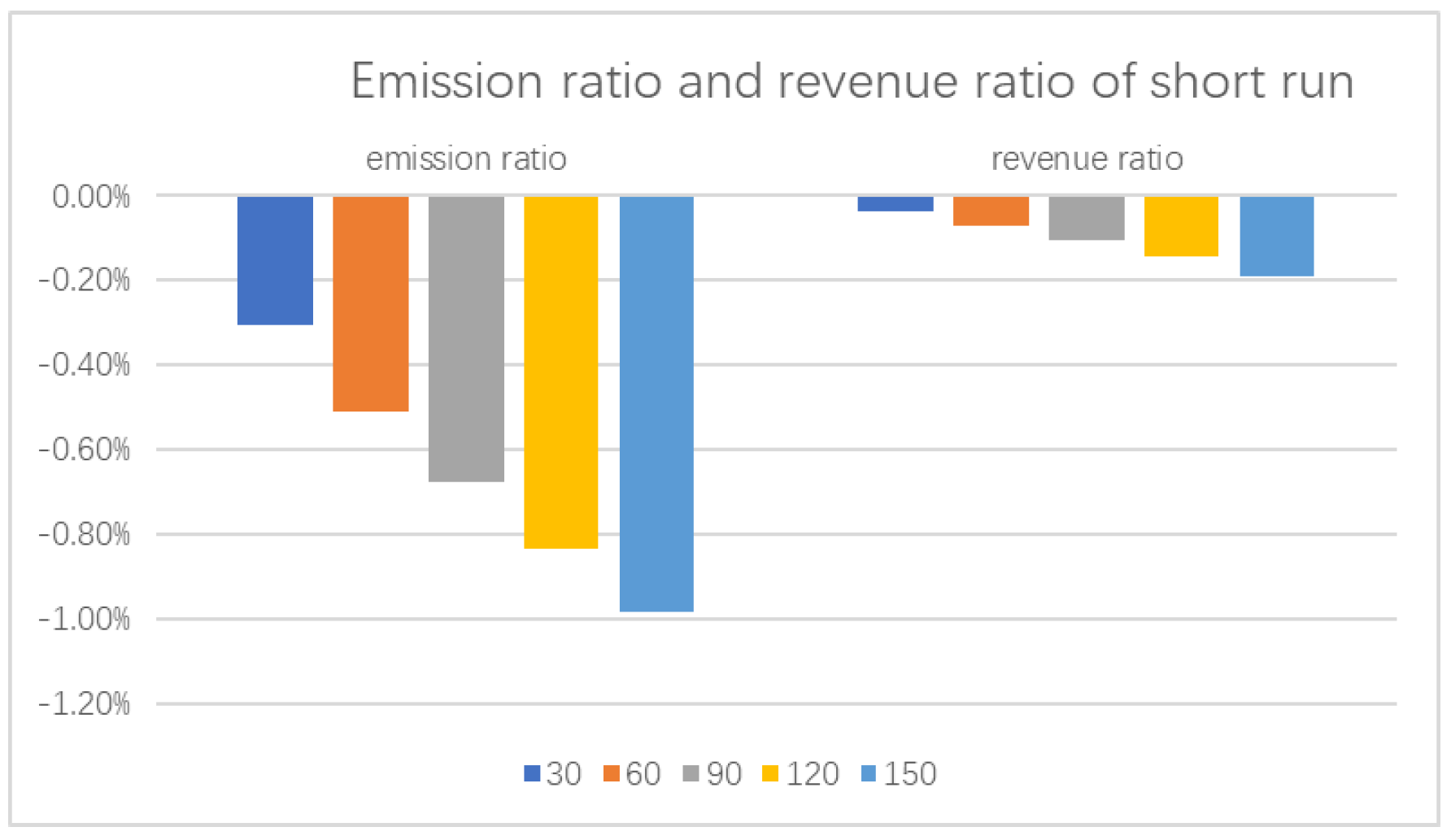Select the chart title 'Emission ratio and revenue ratio of short run'

[852, 82]
